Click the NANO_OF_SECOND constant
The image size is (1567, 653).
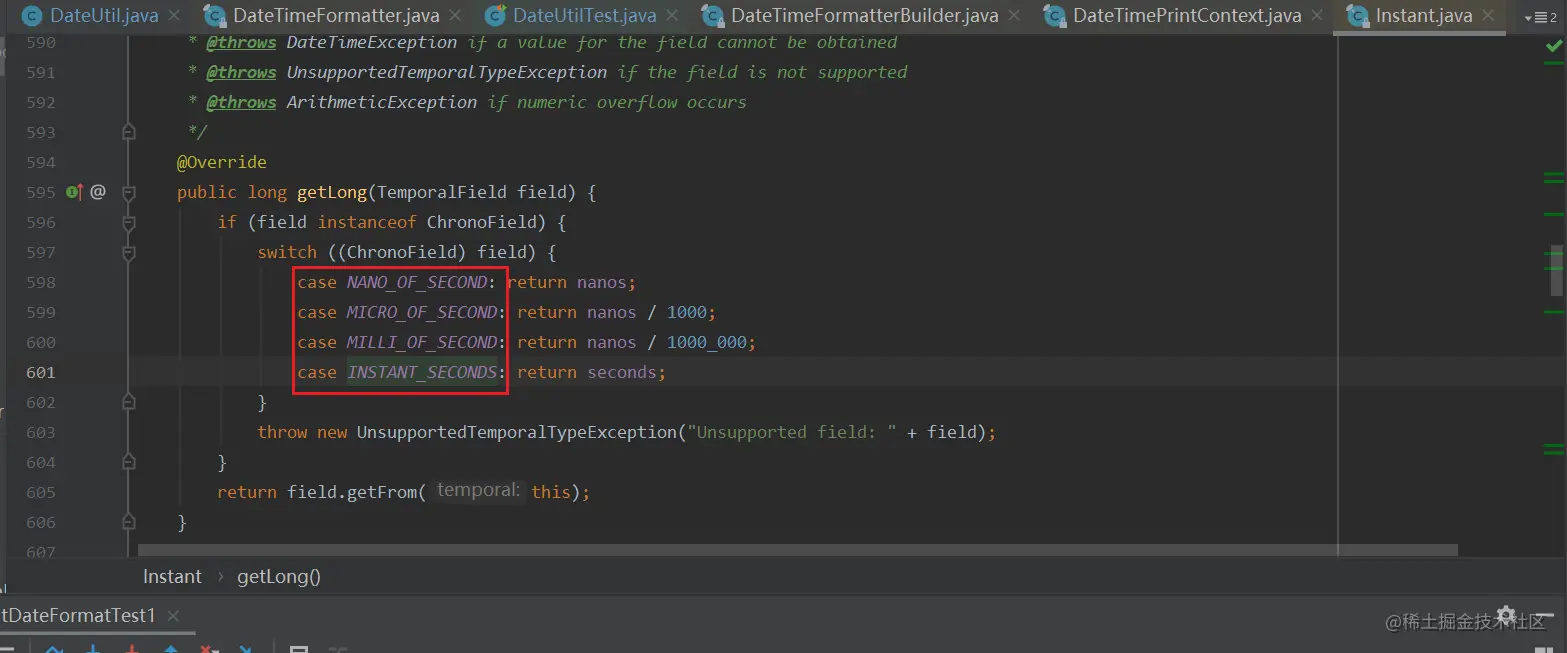point(416,282)
